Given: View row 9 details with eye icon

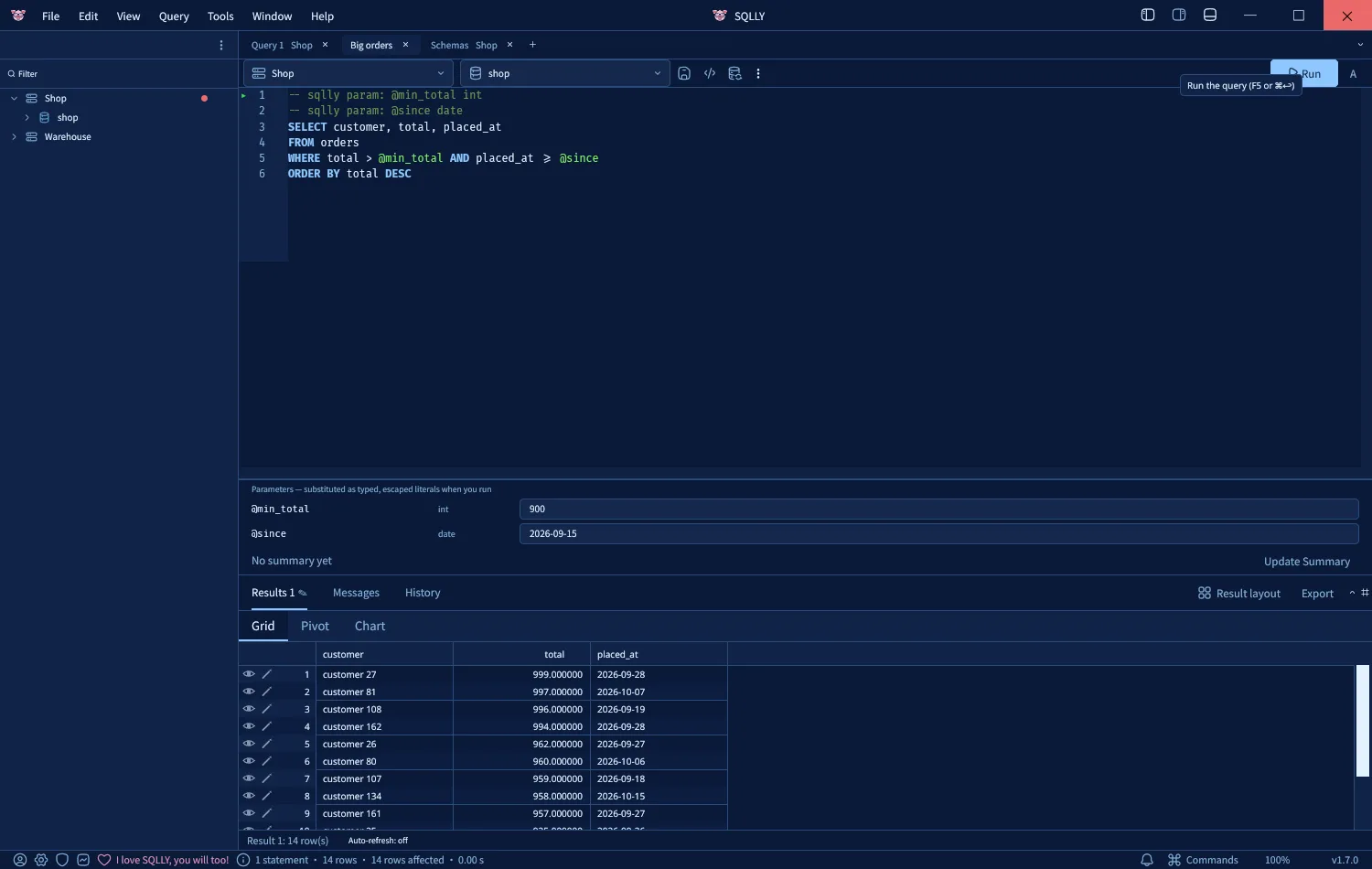Looking at the screenshot, I should coord(249,813).
